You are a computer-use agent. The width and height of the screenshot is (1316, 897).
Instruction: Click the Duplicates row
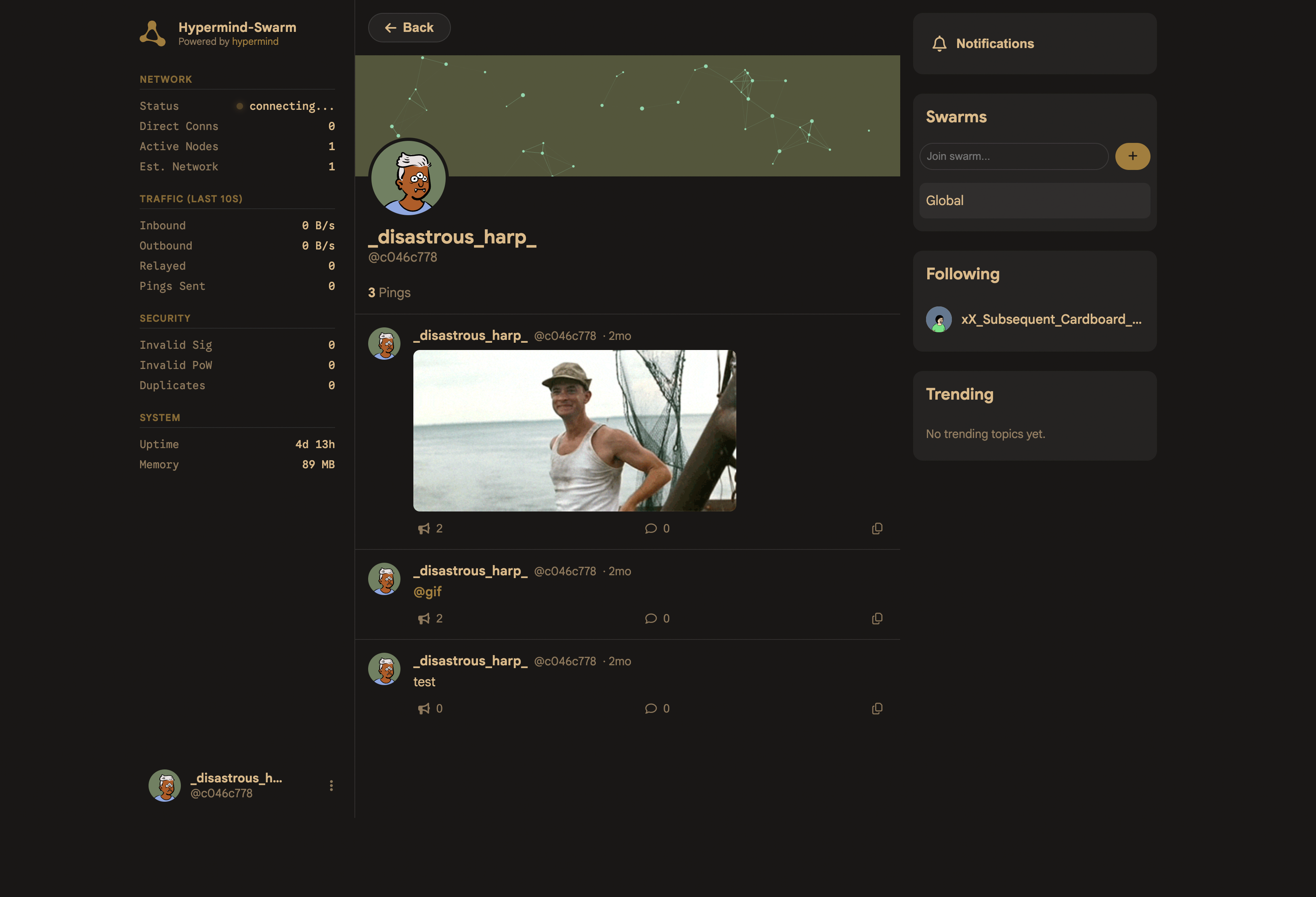click(237, 386)
